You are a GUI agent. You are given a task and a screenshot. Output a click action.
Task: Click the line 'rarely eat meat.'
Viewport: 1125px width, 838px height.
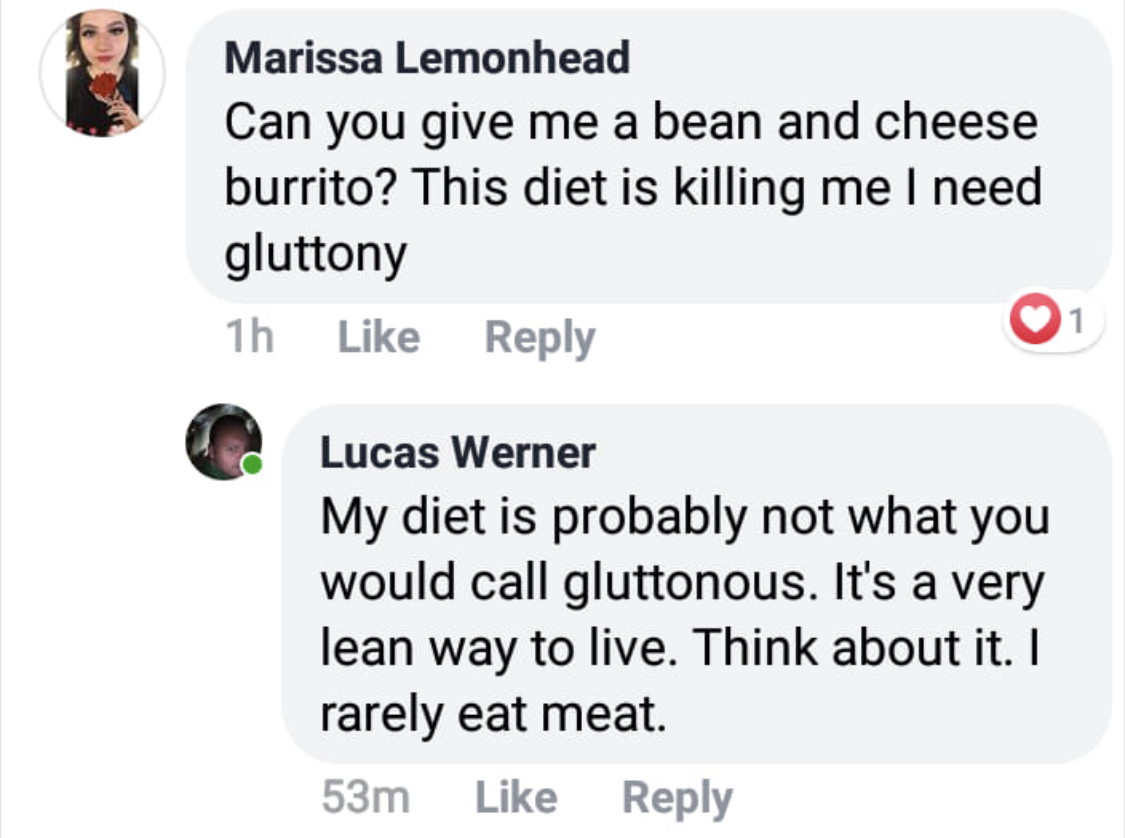(493, 715)
